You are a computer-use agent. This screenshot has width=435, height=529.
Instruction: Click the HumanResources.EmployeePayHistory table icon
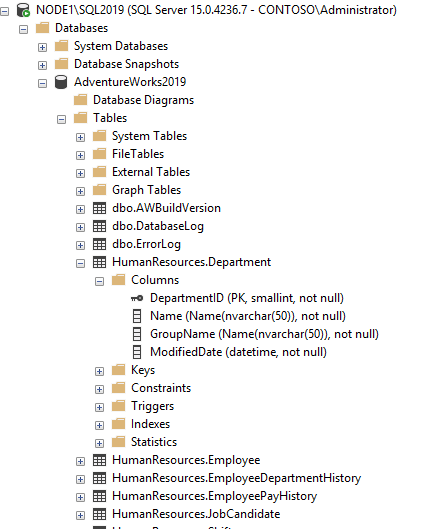[x=100, y=496]
